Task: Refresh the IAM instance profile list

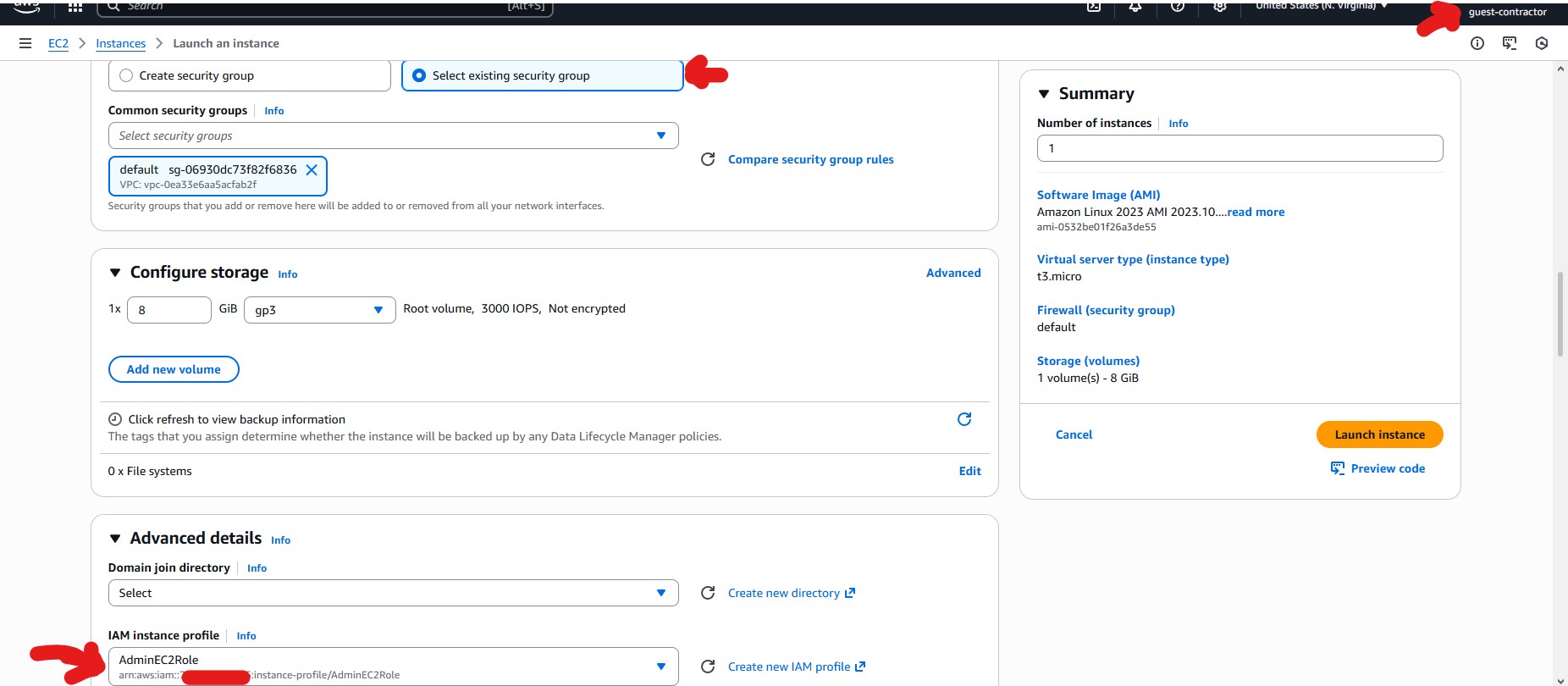Action: [x=708, y=667]
